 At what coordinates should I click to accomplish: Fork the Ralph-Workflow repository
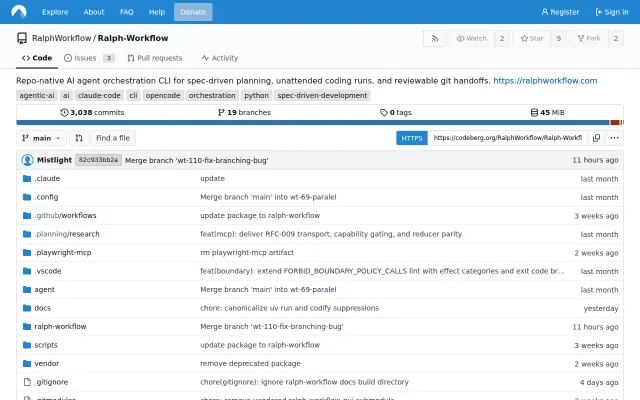[x=589, y=38]
